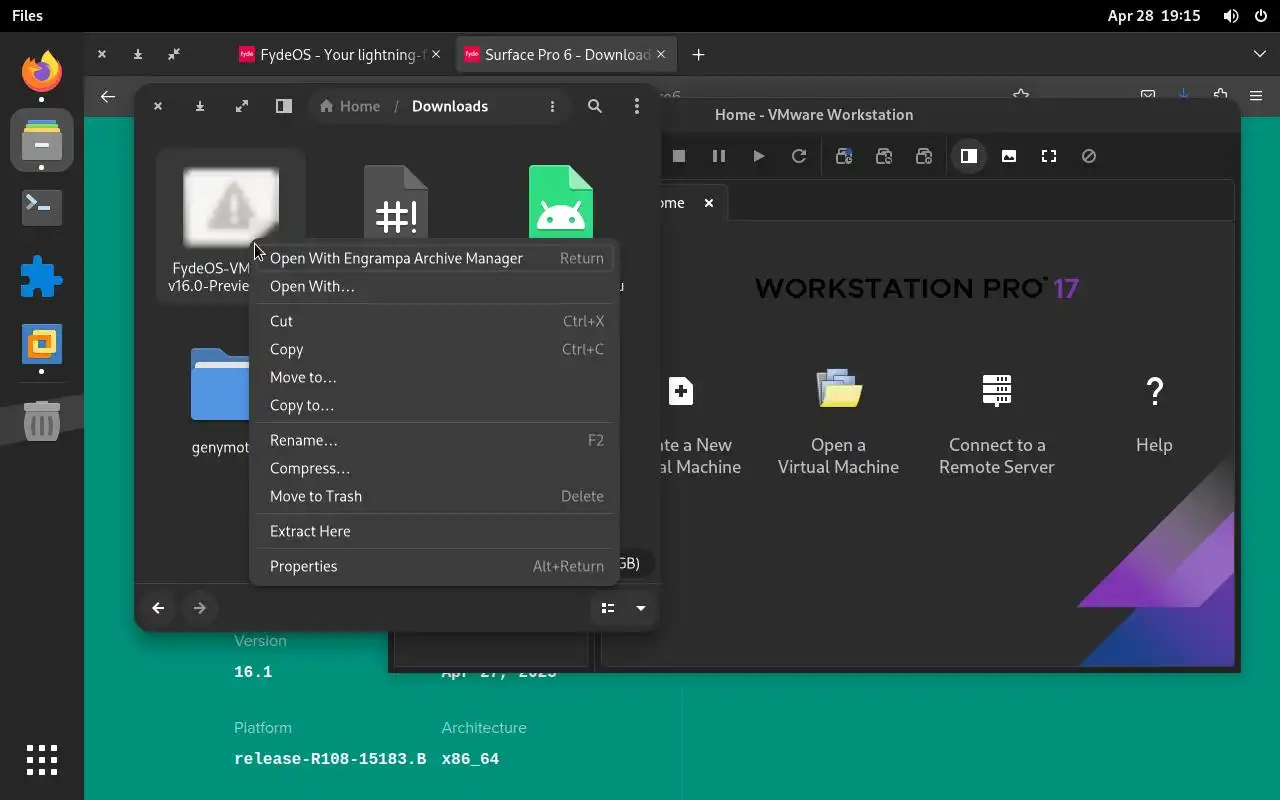
Task: Select the green Android APK file
Action: pyautogui.click(x=561, y=203)
